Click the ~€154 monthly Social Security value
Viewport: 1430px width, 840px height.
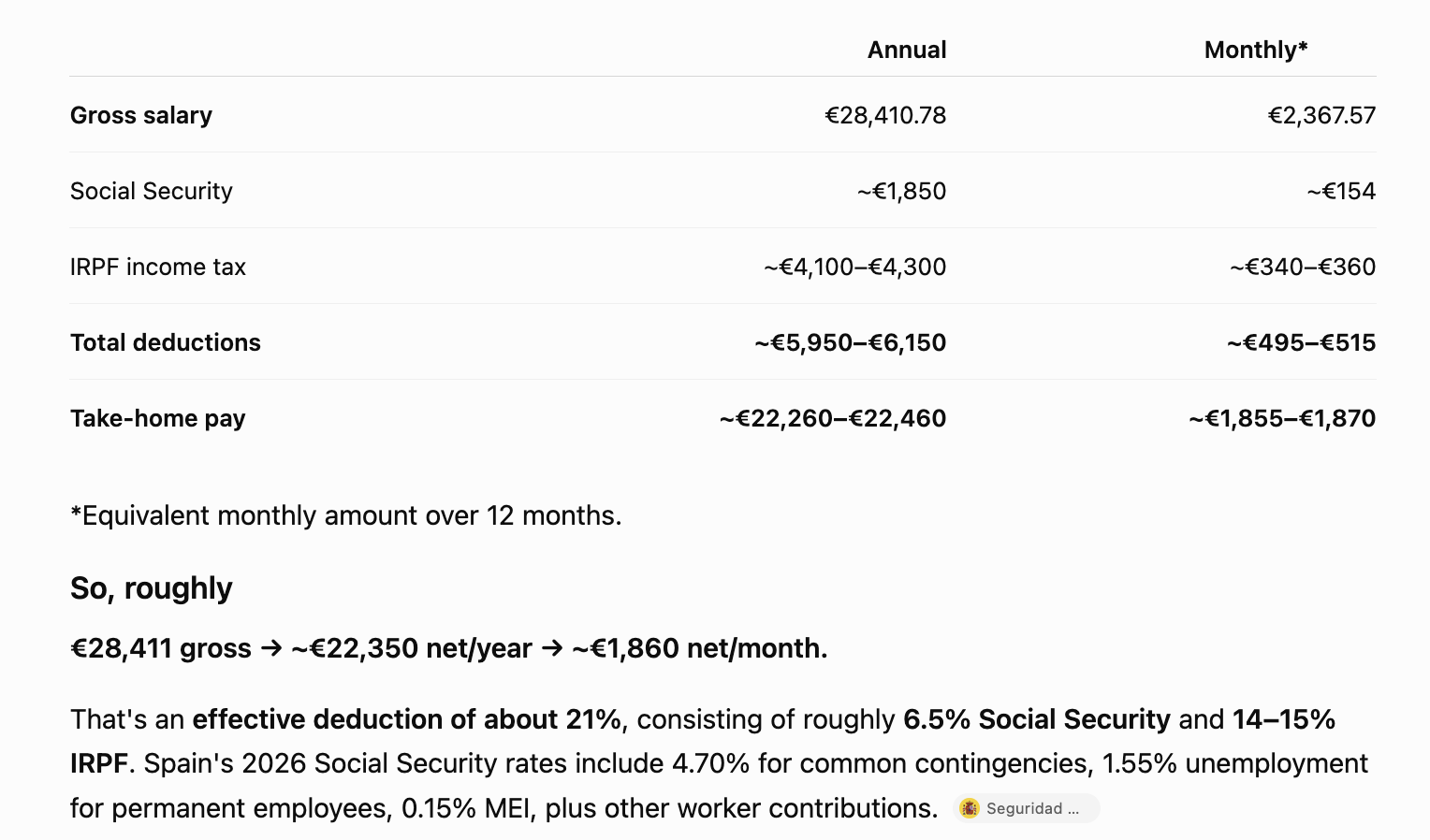coord(1341,191)
